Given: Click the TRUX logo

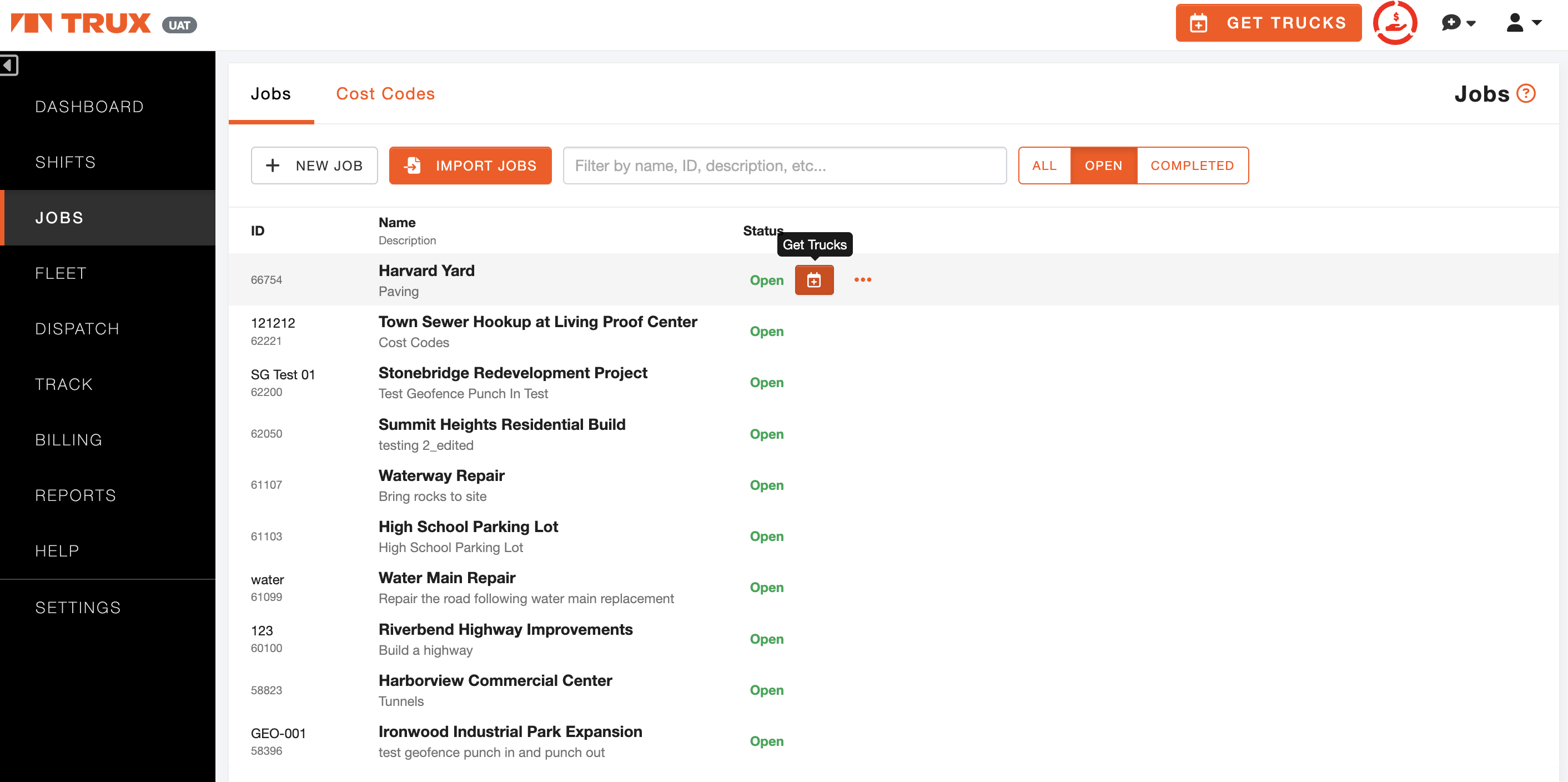Looking at the screenshot, I should (81, 23).
